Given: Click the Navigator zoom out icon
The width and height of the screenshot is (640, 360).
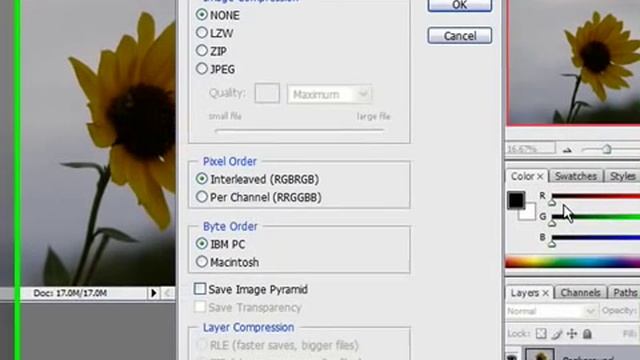Looking at the screenshot, I should (x=567, y=150).
